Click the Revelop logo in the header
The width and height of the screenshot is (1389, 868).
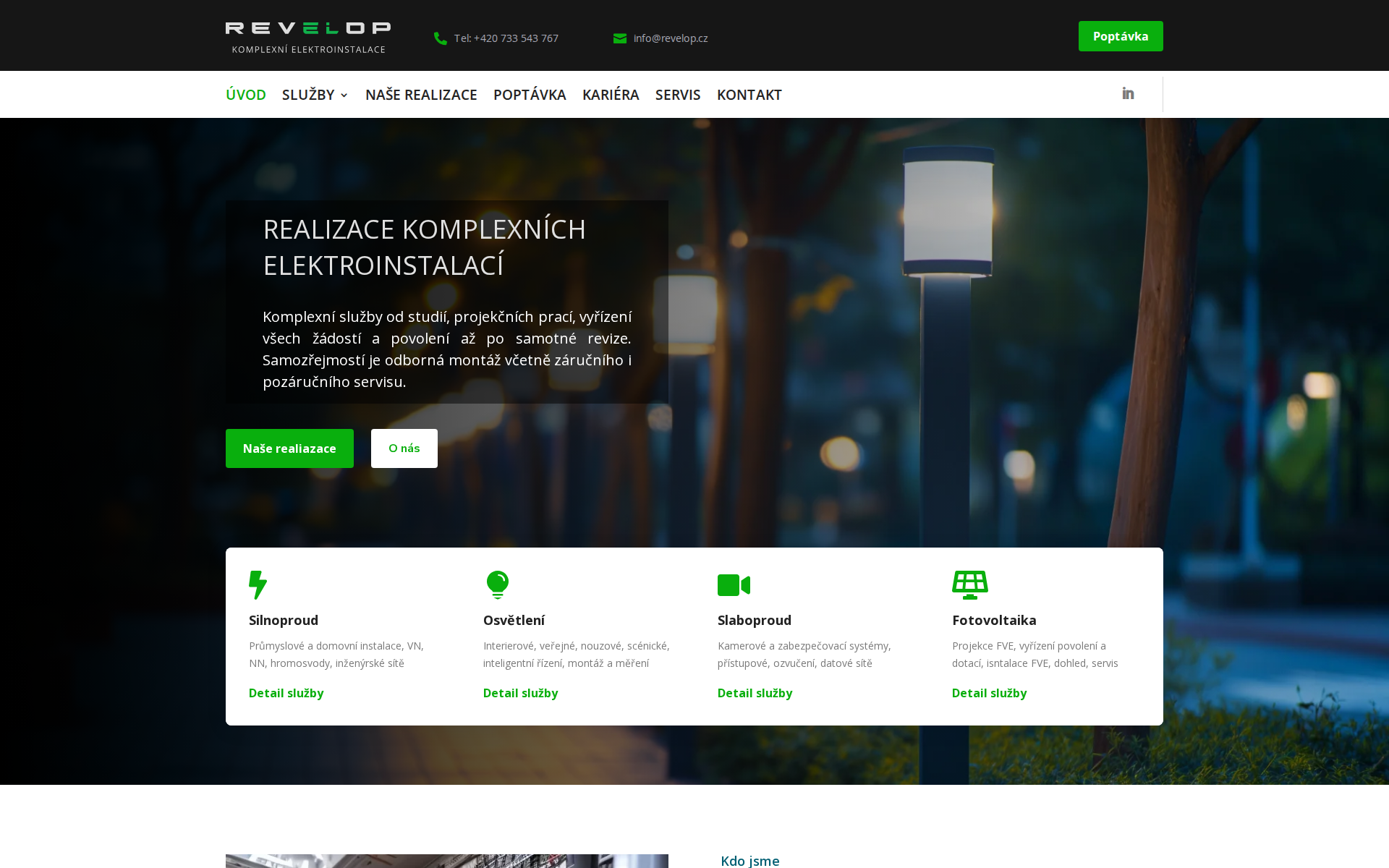point(309,35)
